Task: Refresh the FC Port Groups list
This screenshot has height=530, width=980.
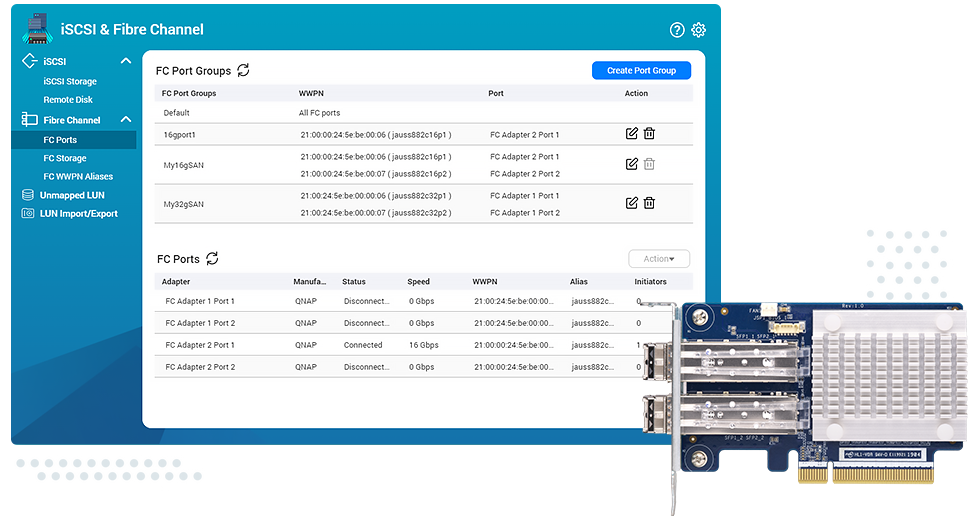Action: tap(243, 71)
